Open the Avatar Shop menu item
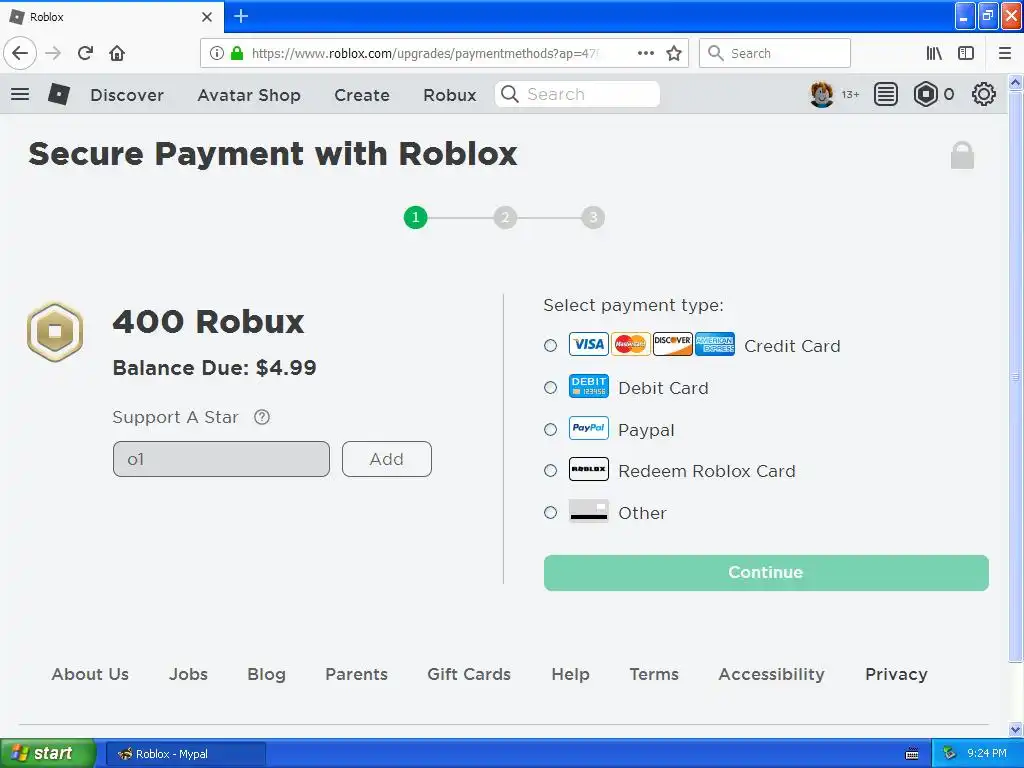The image size is (1024, 768). pos(249,95)
